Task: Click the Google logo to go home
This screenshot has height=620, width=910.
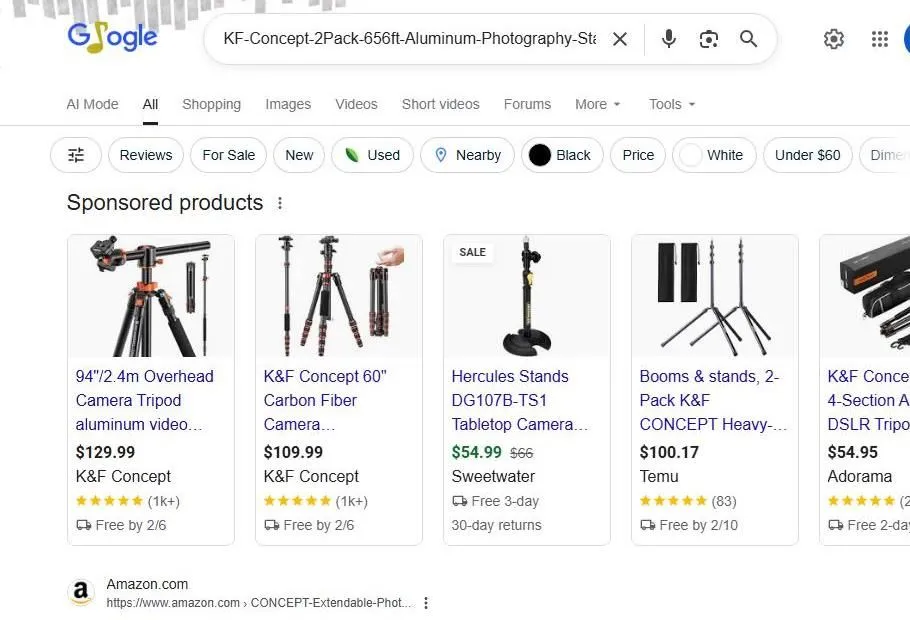Action: [112, 37]
